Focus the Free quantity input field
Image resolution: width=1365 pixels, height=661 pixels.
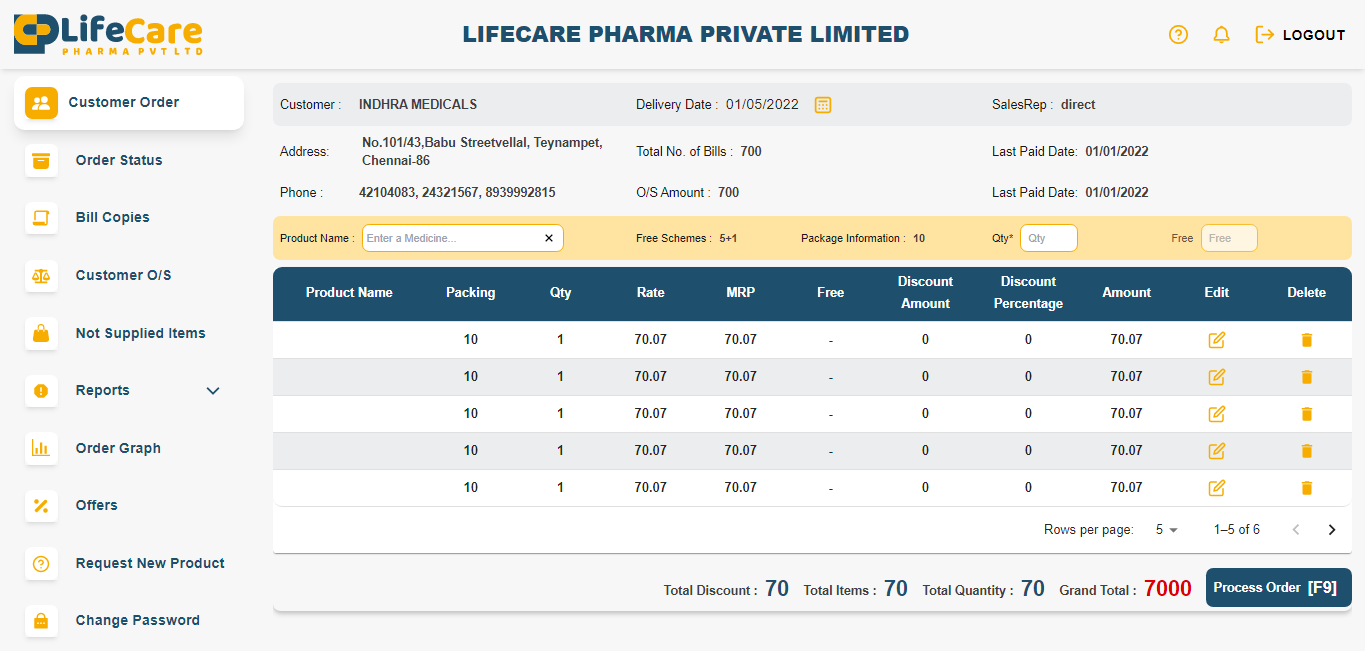click(x=1229, y=238)
